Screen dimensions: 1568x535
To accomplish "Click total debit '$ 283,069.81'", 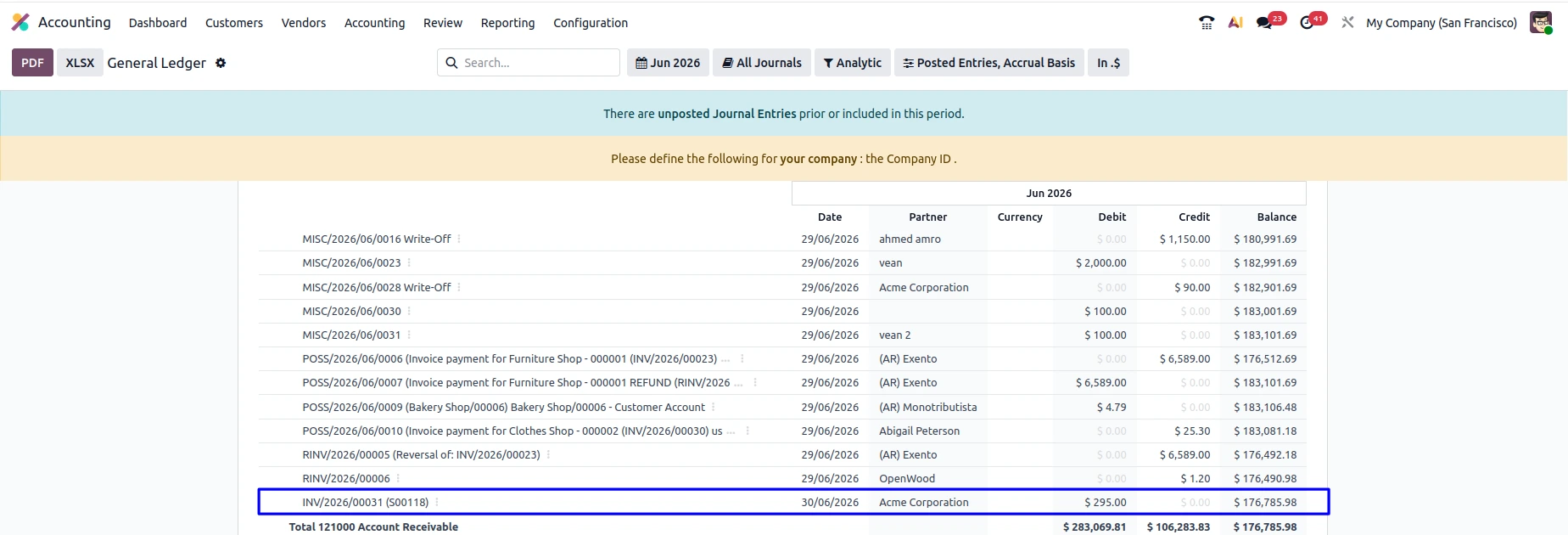I will coord(1095,527).
